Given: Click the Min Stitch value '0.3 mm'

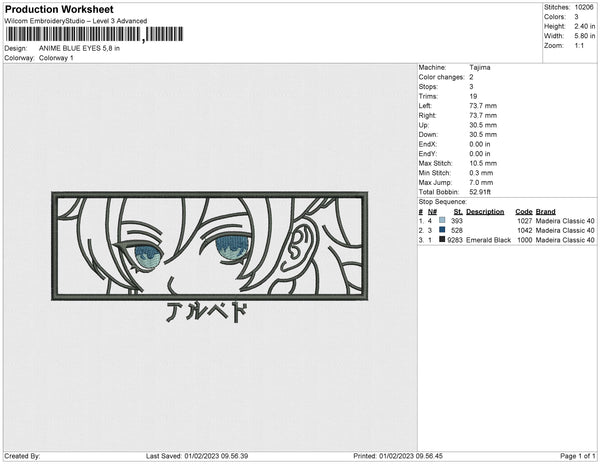Looking at the screenshot, I should pos(481,173).
